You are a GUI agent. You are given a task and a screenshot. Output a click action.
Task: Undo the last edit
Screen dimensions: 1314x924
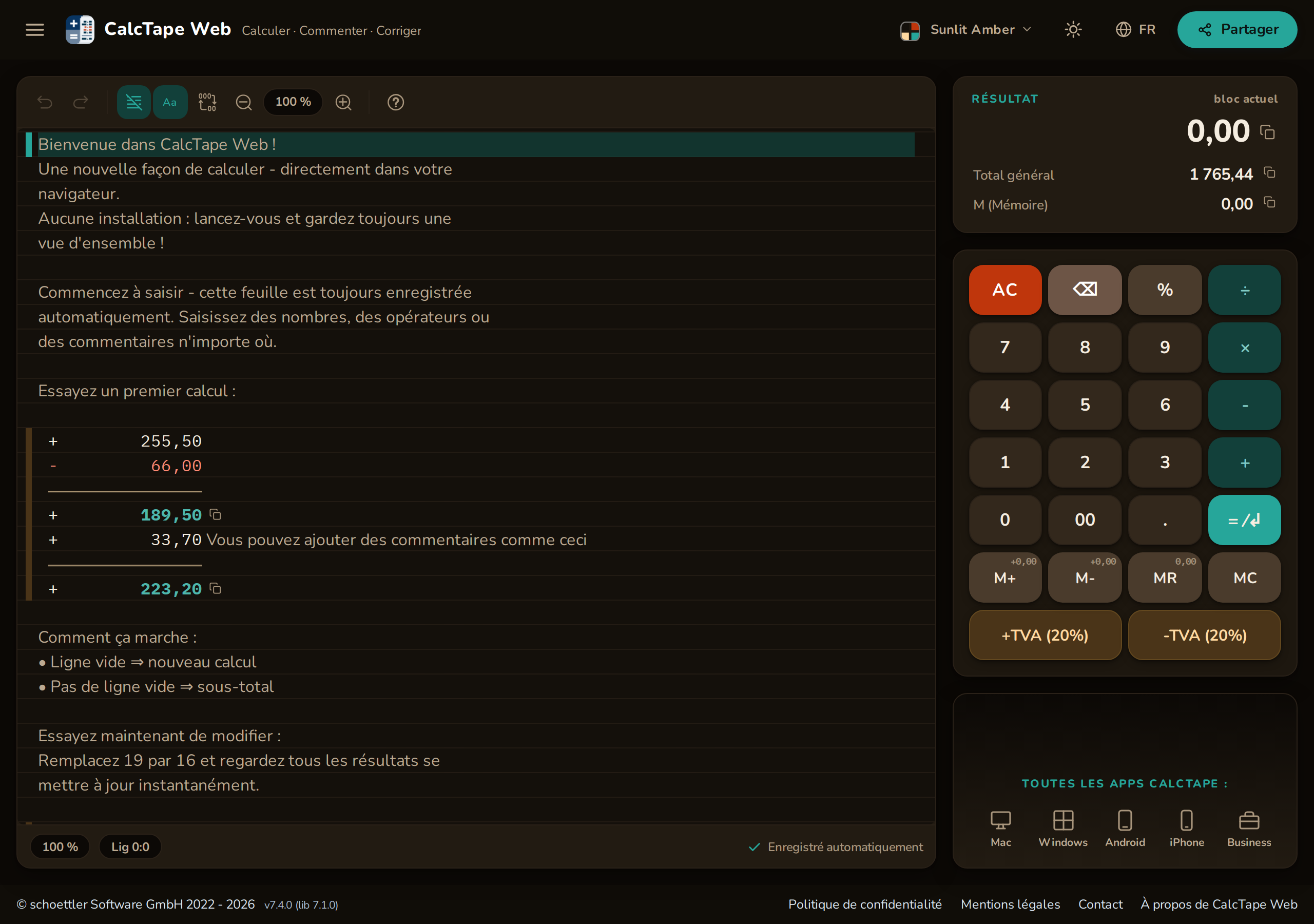point(45,102)
